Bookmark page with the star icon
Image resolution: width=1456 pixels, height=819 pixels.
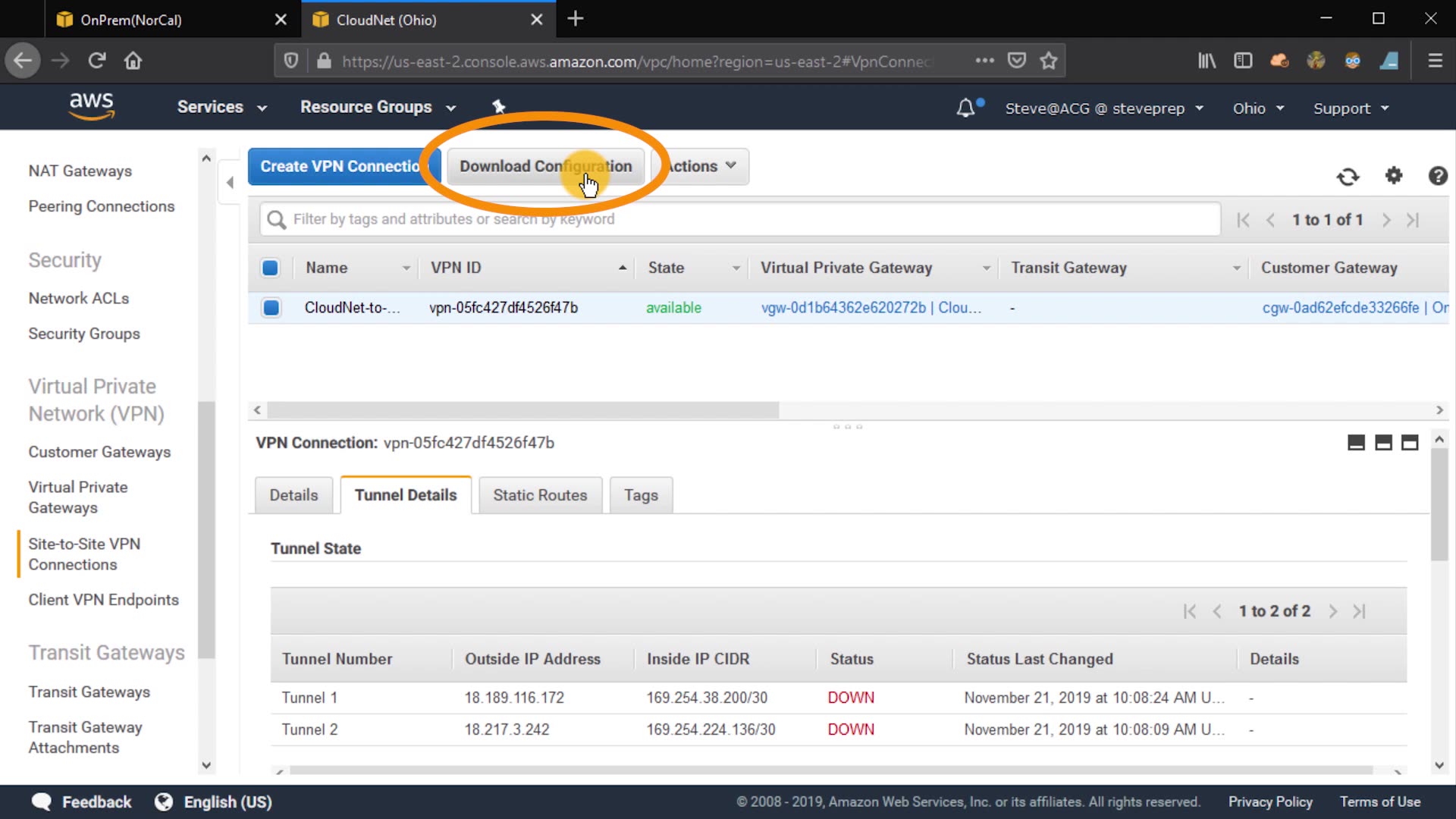1049,61
